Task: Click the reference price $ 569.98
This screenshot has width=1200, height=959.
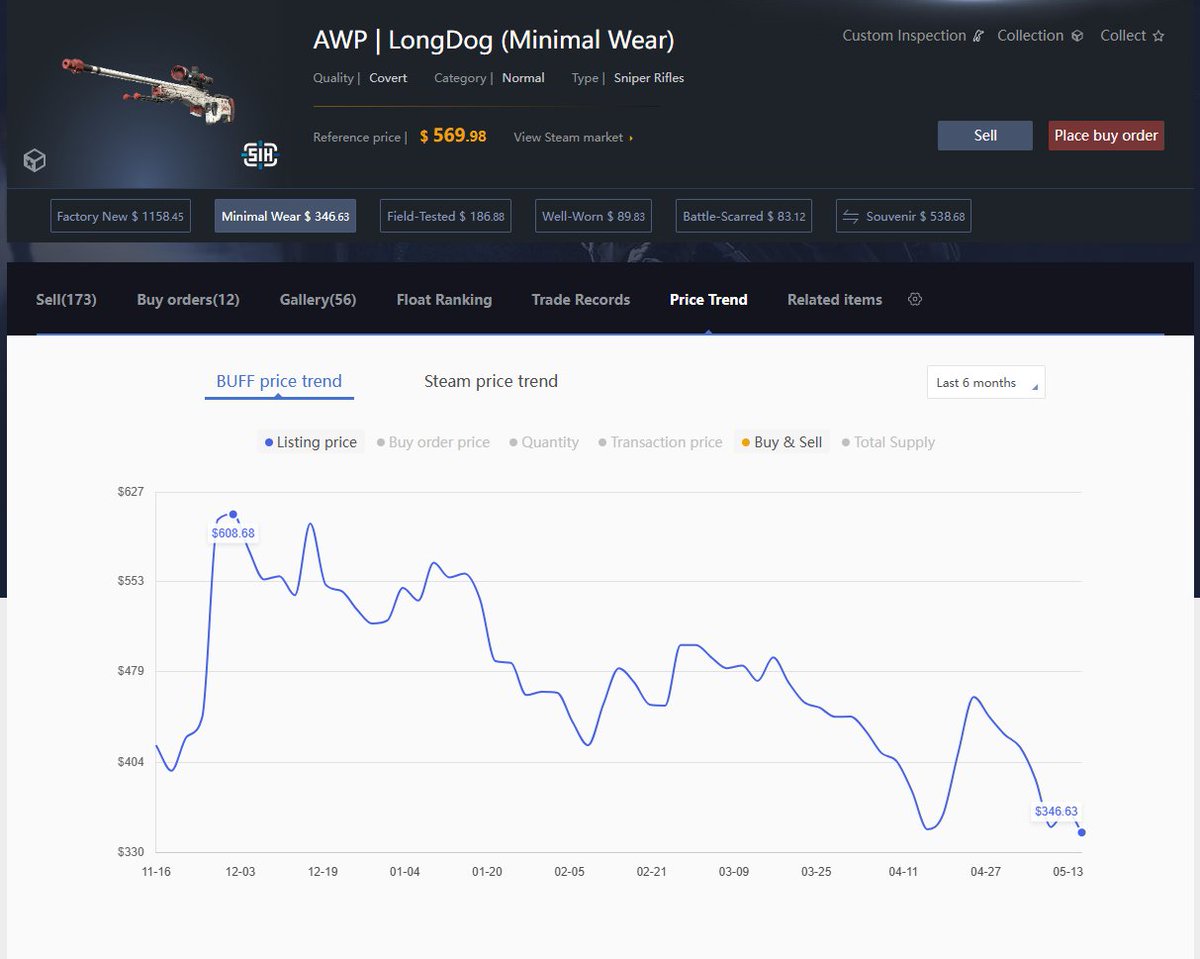Action: 453,135
